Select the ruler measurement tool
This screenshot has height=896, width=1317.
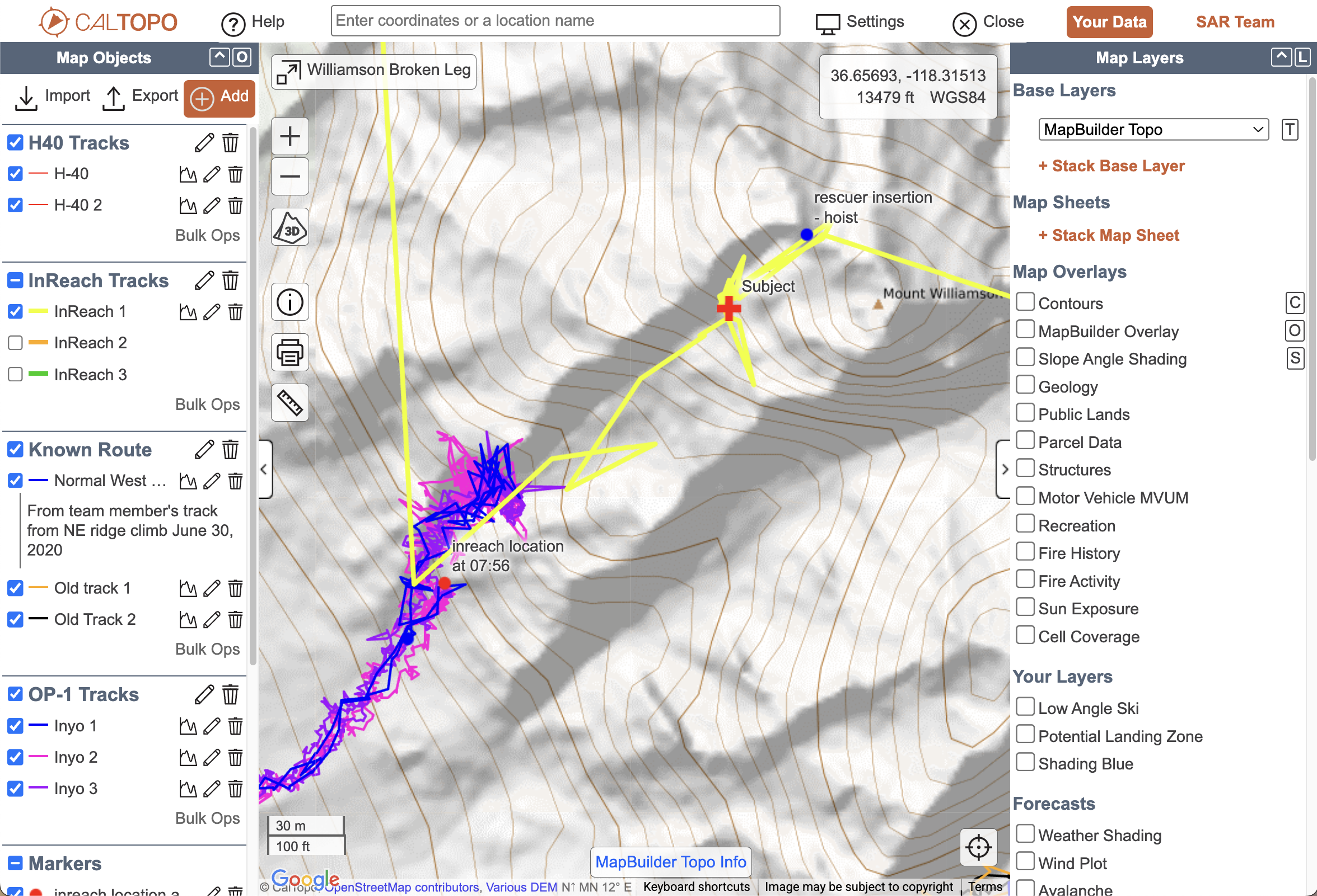pyautogui.click(x=289, y=403)
